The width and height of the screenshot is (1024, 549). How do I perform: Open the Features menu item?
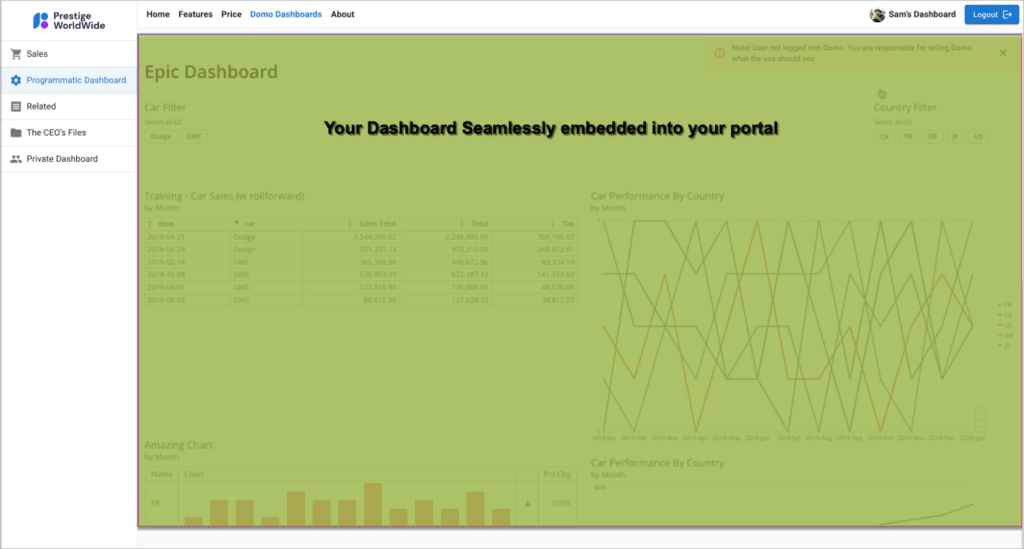coord(195,14)
